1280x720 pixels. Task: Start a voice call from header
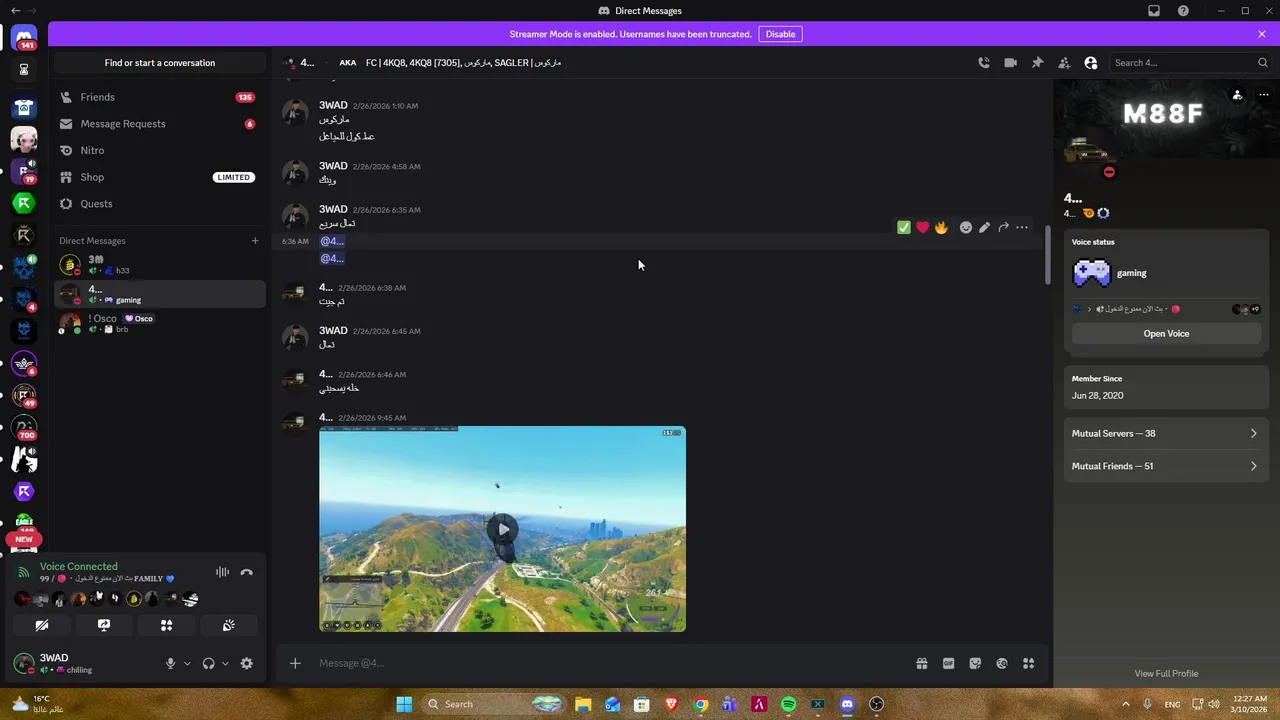pos(984,62)
